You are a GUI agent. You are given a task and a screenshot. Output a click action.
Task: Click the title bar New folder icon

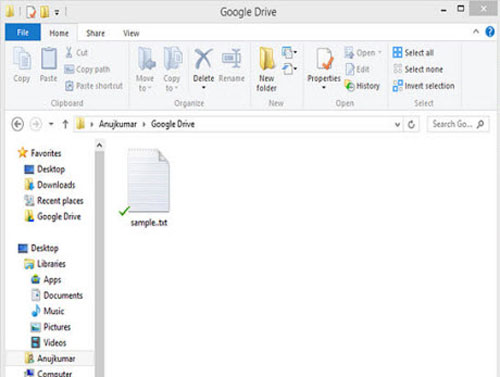tap(45, 12)
